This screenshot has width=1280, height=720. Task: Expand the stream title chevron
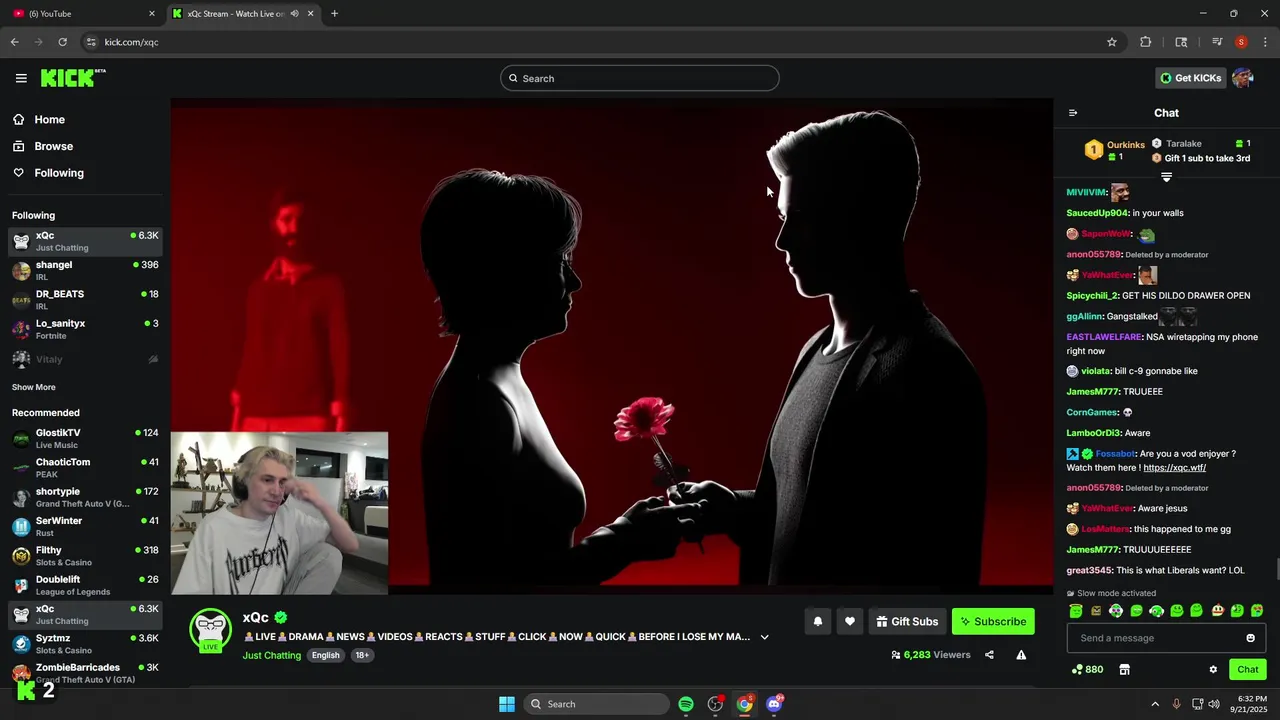tap(765, 637)
